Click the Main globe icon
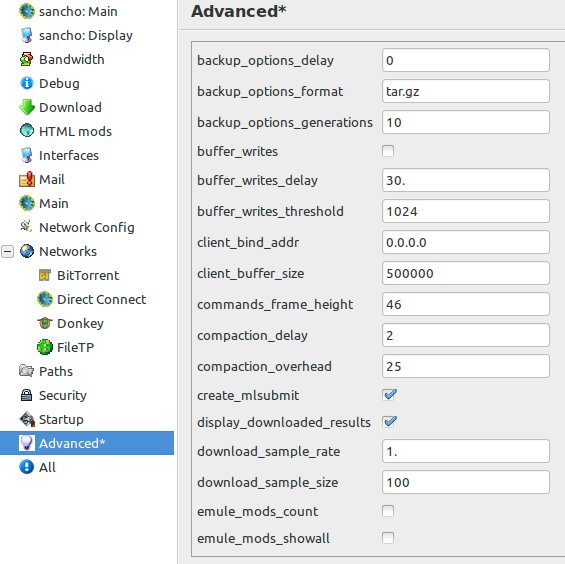The width and height of the screenshot is (565, 564). pos(27,203)
